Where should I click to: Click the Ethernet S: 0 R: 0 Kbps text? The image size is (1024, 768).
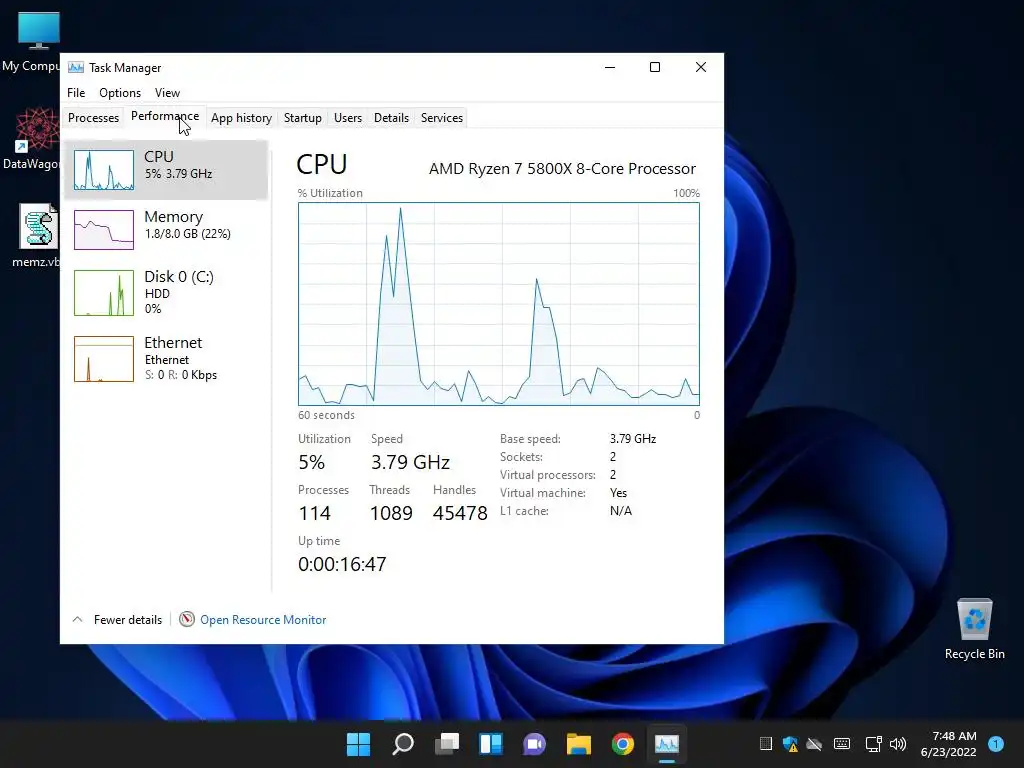point(181,375)
